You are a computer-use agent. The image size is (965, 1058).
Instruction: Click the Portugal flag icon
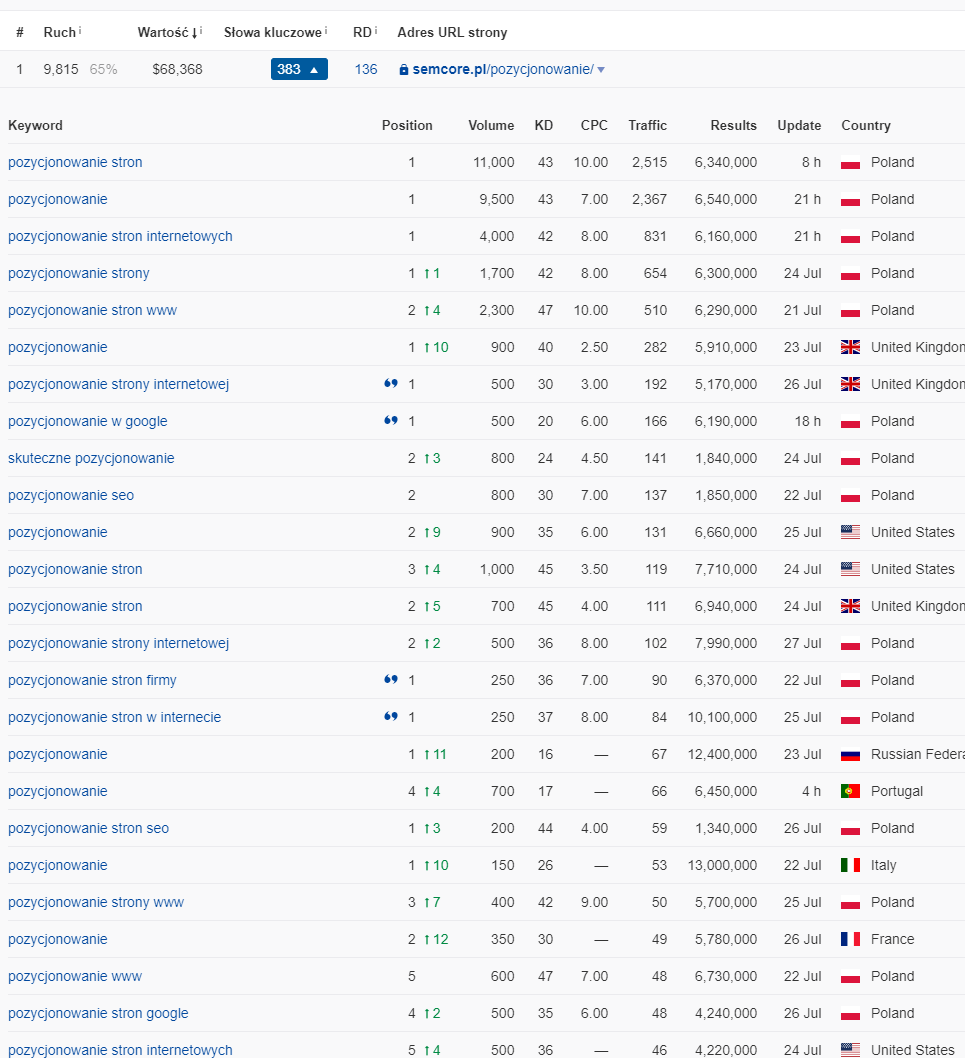pyautogui.click(x=850, y=791)
